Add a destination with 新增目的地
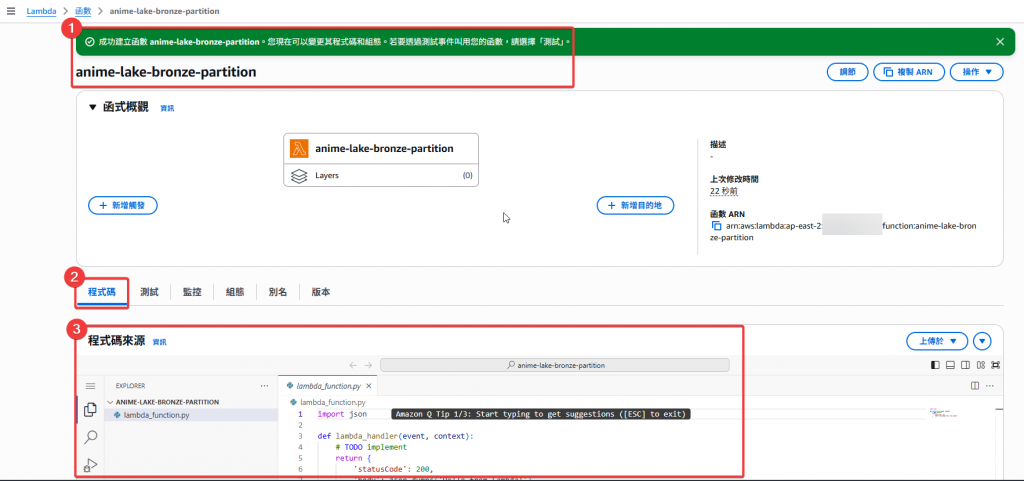1024x481 pixels. [x=635, y=205]
